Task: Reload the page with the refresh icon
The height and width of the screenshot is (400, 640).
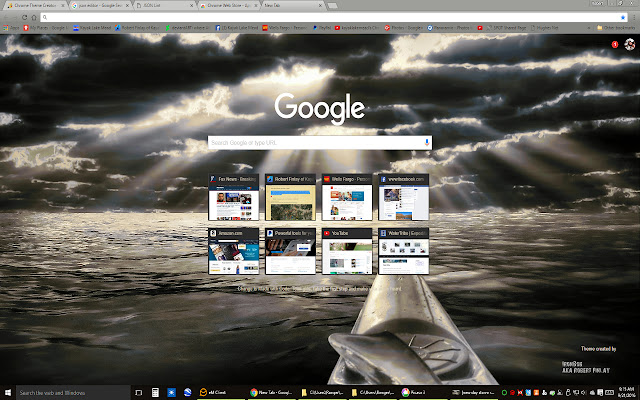Action: point(24,18)
